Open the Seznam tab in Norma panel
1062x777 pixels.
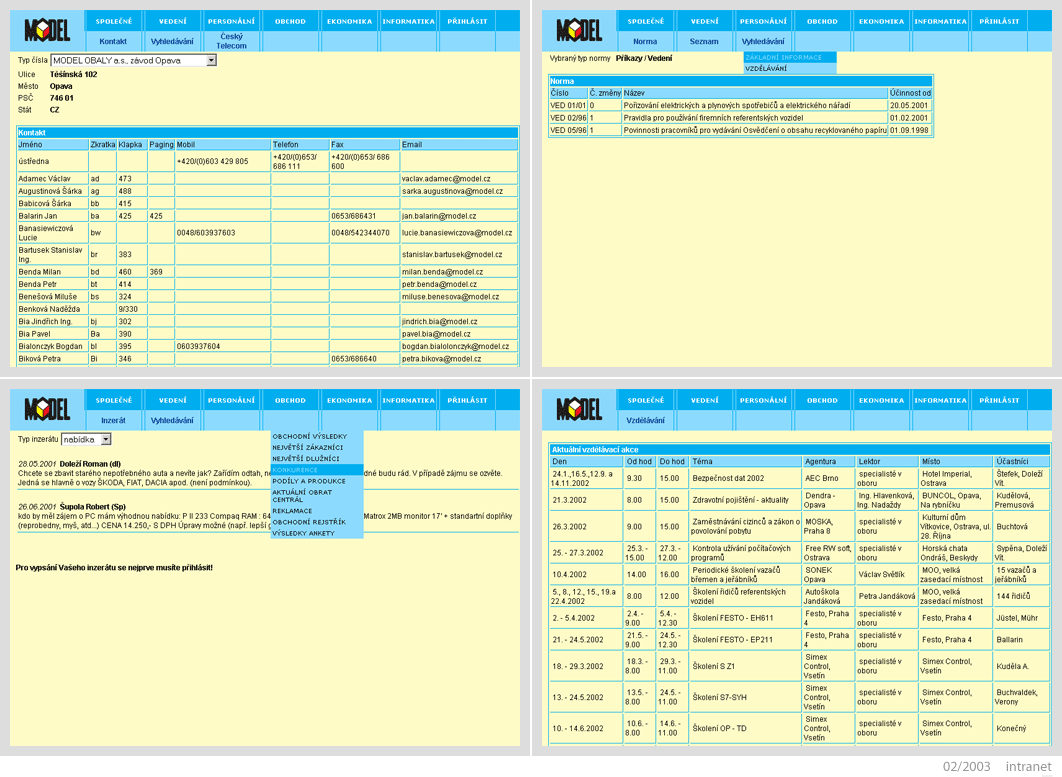click(704, 41)
